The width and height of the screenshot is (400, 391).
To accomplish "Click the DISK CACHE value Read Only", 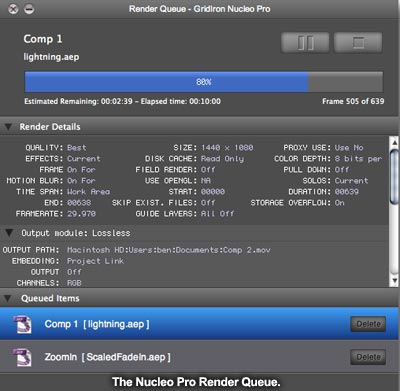I will [x=222, y=159].
